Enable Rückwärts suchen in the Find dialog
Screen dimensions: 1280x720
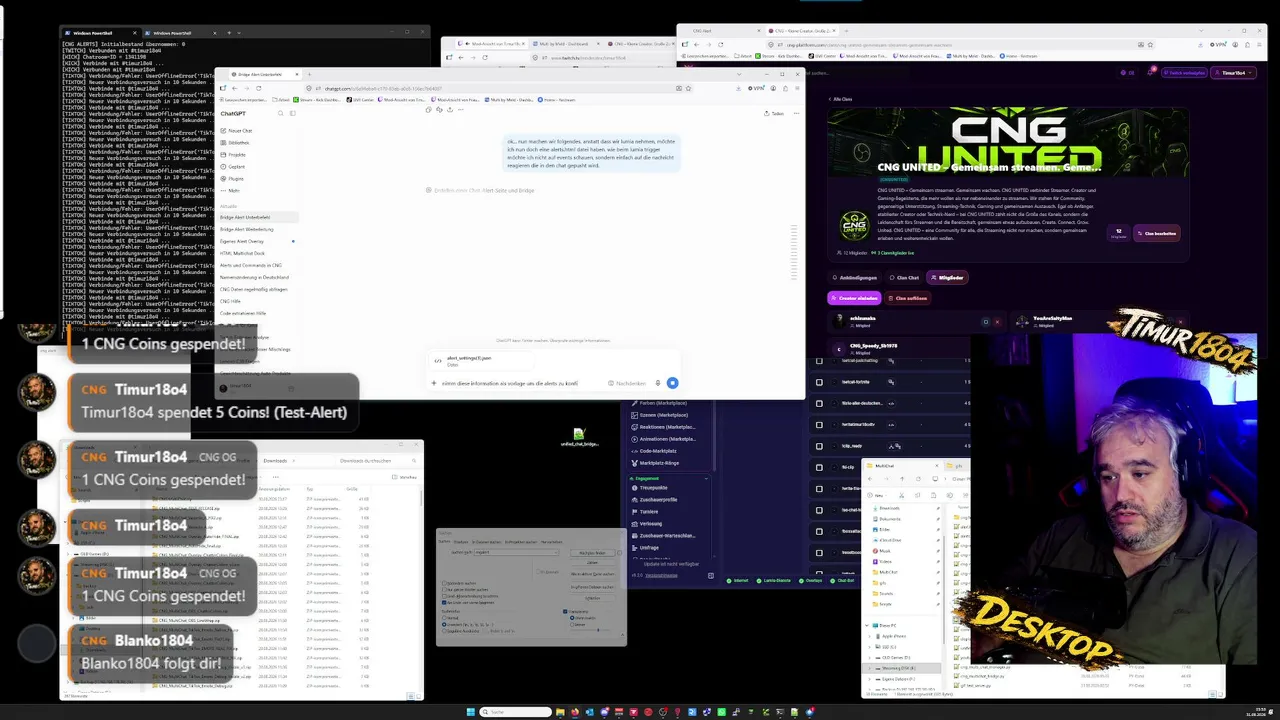click(x=443, y=583)
